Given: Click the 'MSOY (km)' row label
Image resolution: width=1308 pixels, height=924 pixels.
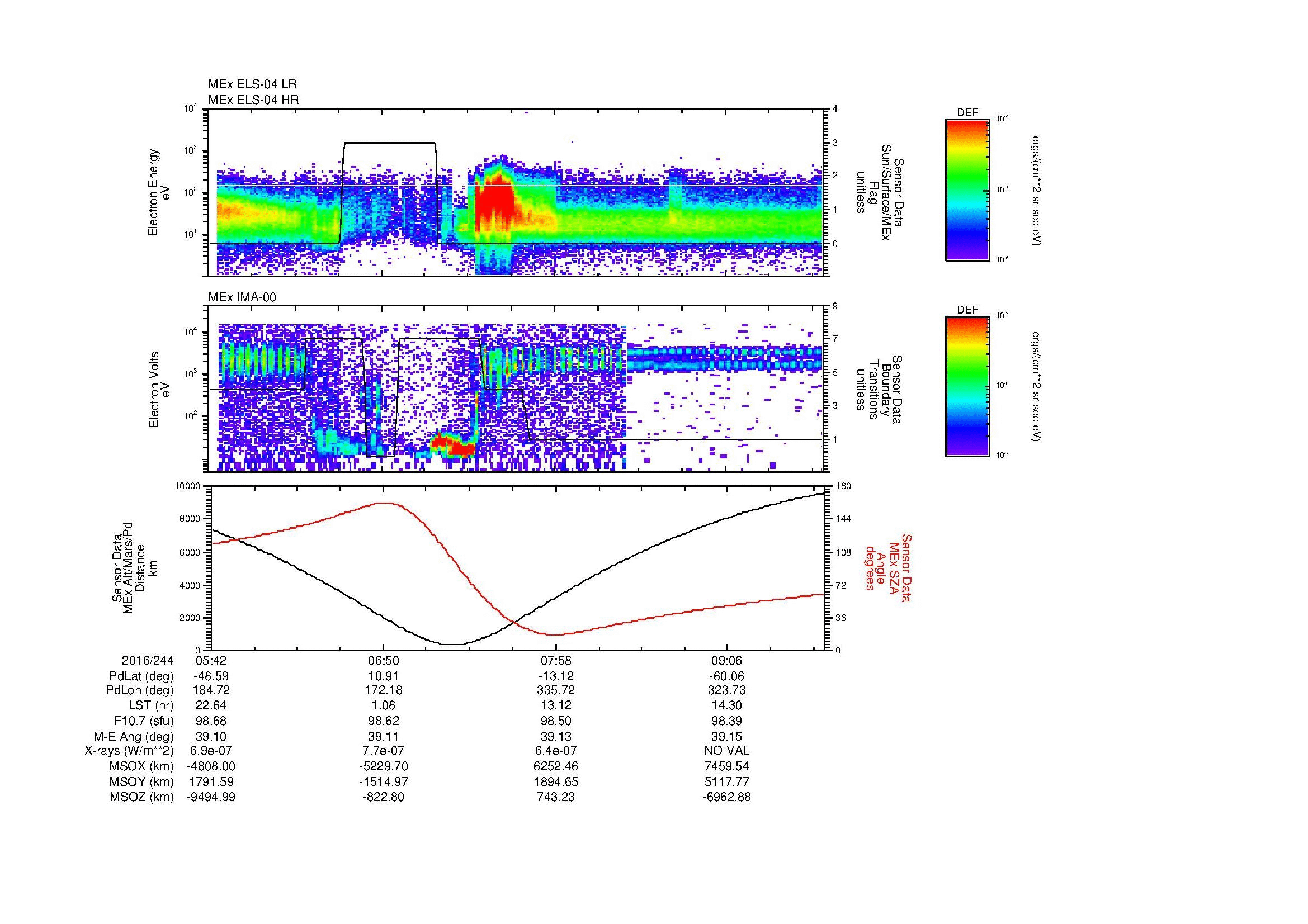Looking at the screenshot, I should tap(141, 781).
